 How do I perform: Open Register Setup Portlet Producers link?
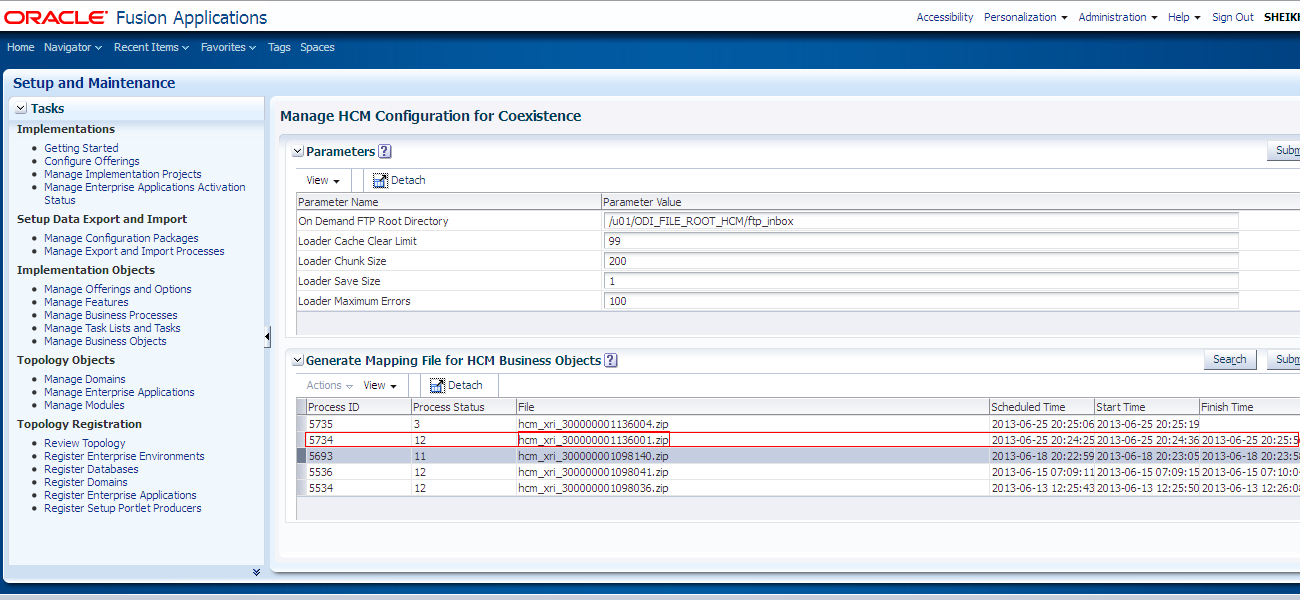coord(123,508)
